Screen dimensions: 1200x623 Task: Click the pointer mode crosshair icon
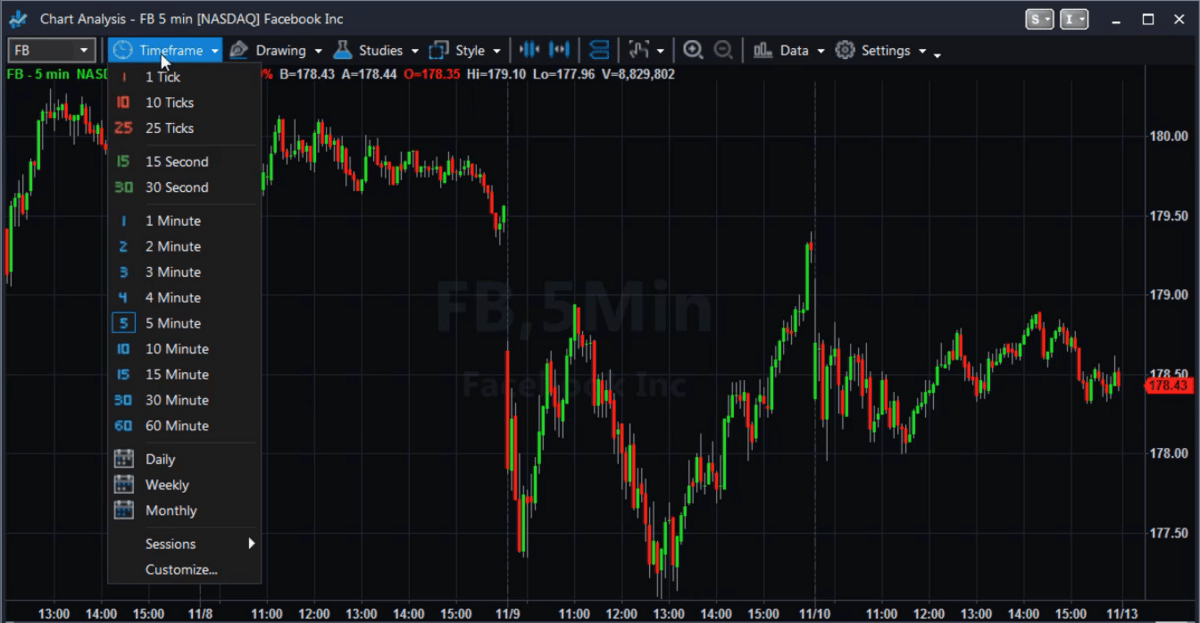(x=639, y=50)
